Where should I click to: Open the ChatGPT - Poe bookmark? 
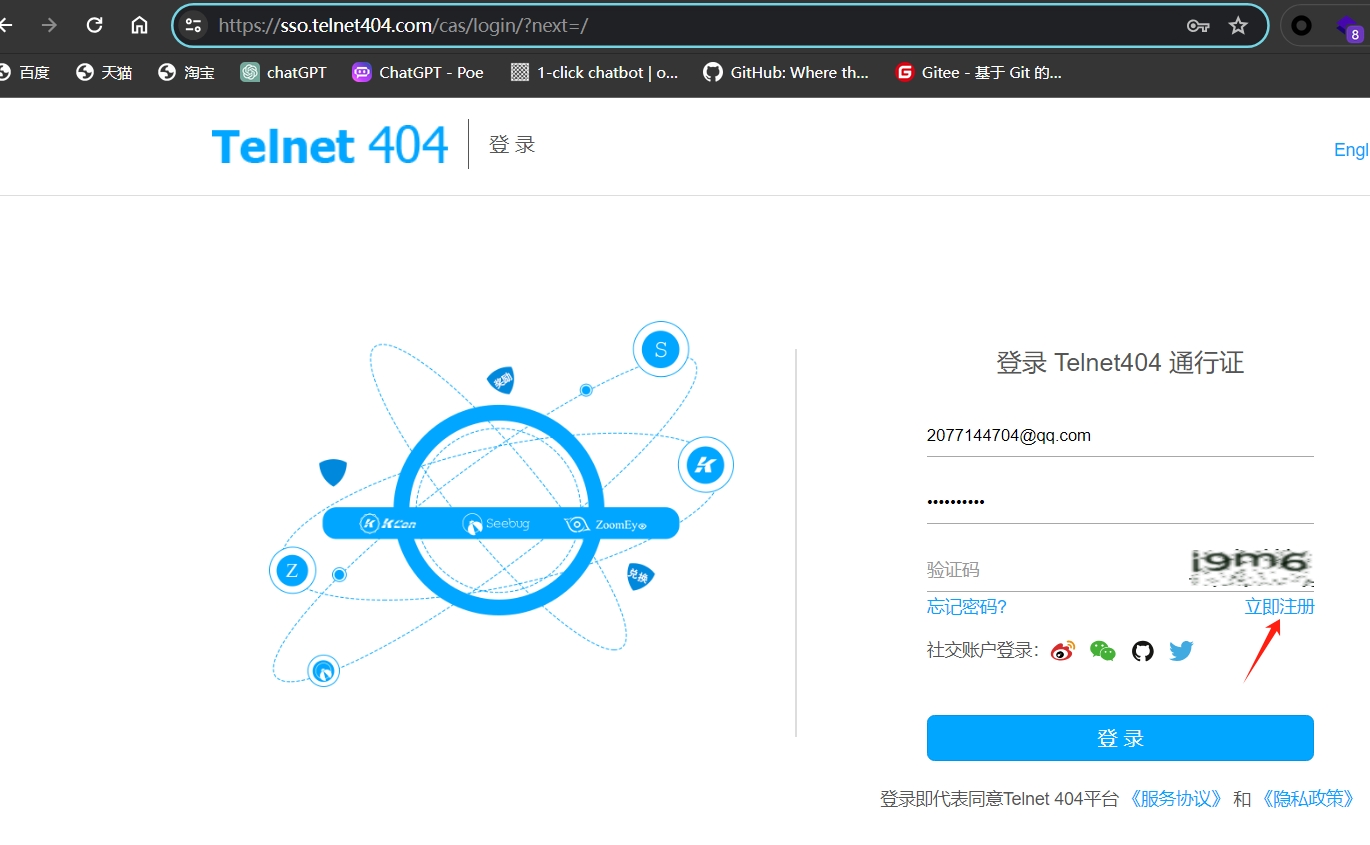418,72
